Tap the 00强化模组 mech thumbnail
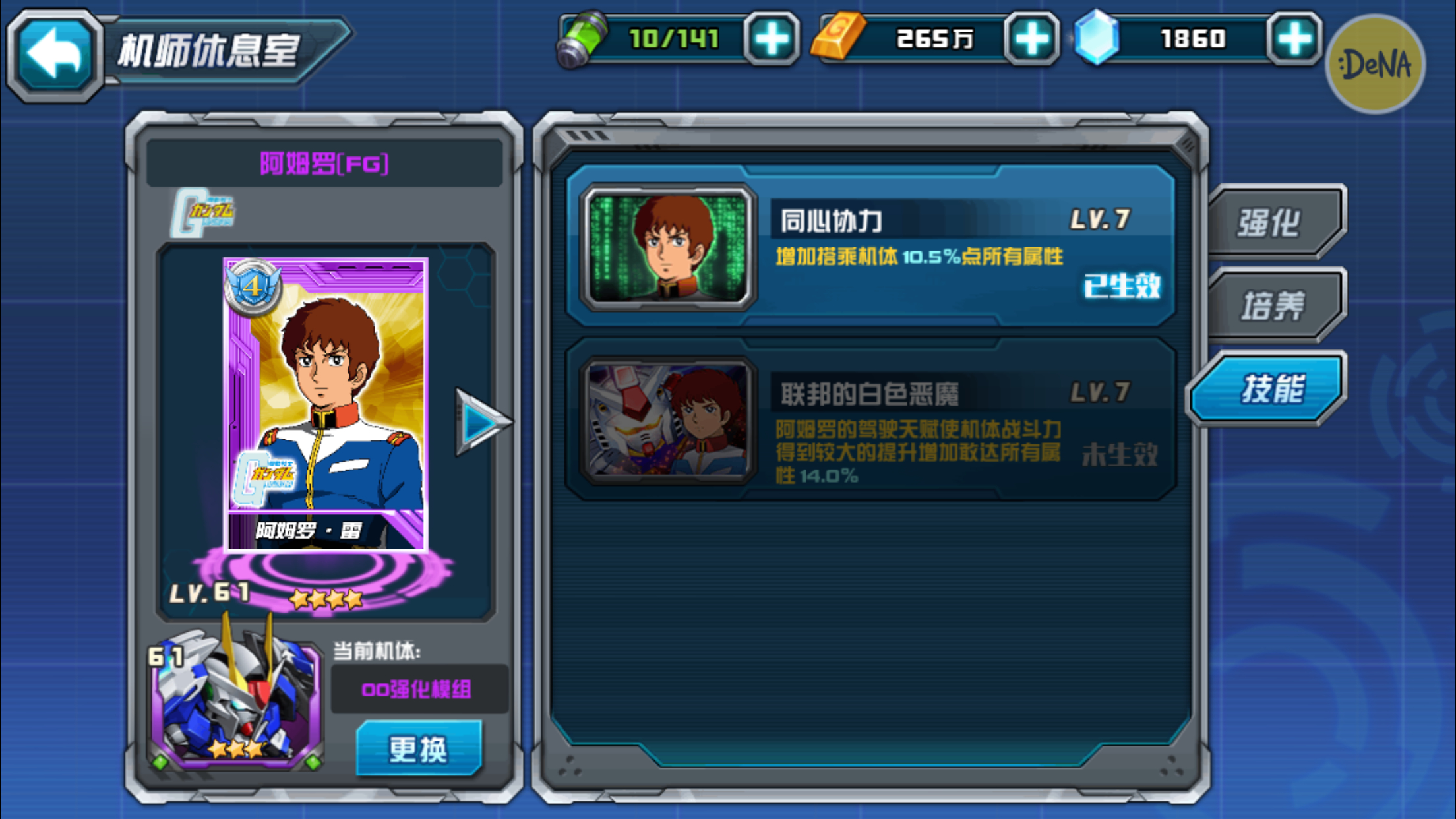This screenshot has width=1456, height=819. pyautogui.click(x=235, y=699)
